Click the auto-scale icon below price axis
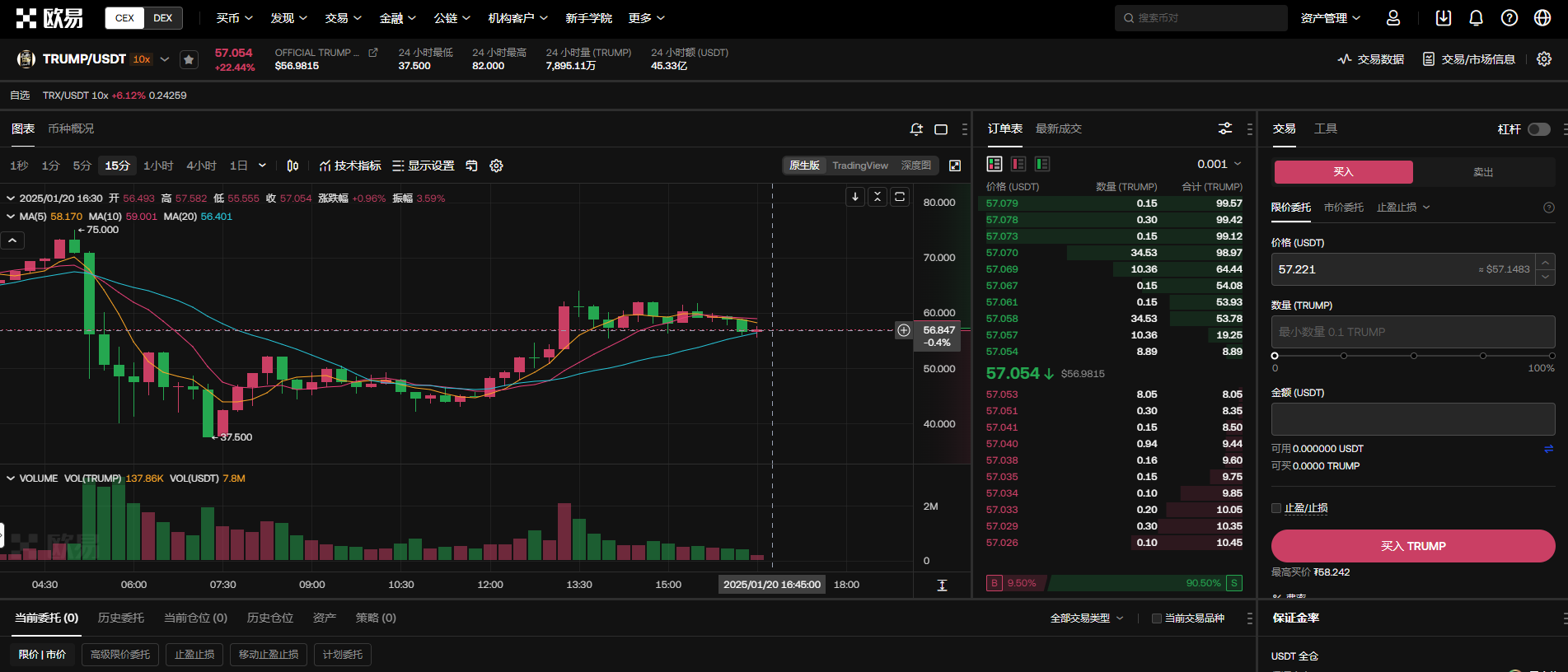1568x672 pixels. coord(942,585)
